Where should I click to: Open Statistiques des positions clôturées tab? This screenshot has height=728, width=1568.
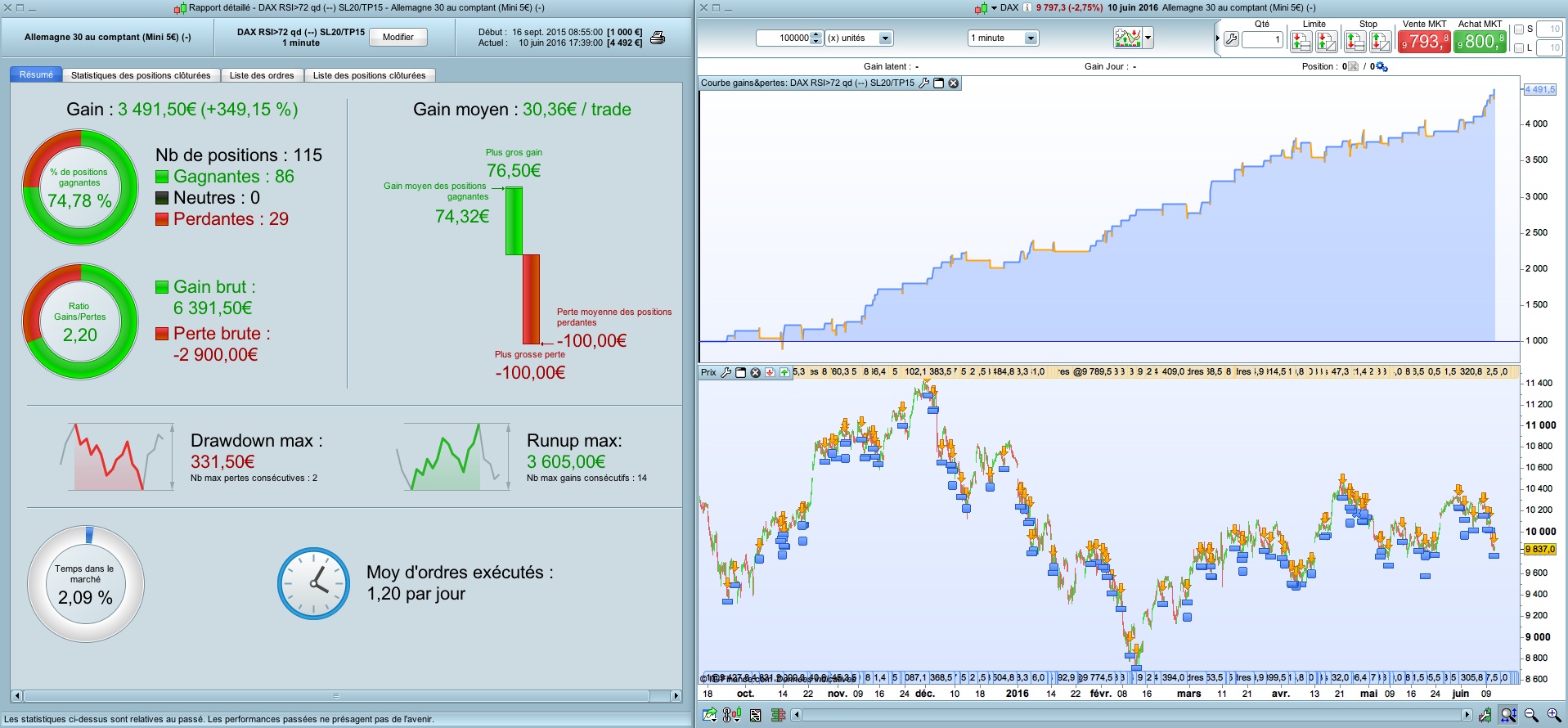click(141, 75)
